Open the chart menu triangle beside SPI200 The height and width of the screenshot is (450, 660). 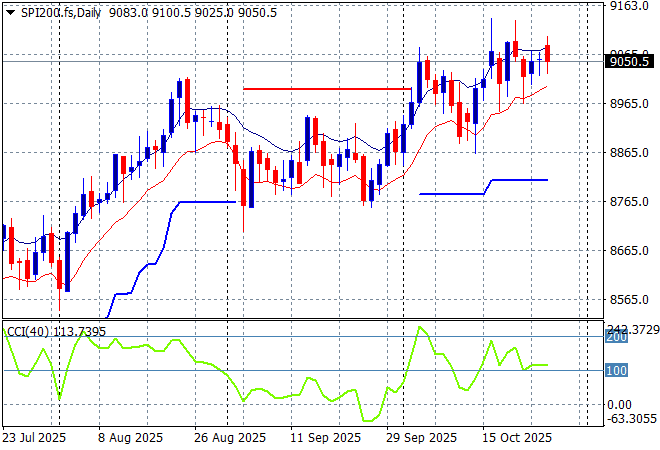click(11, 13)
